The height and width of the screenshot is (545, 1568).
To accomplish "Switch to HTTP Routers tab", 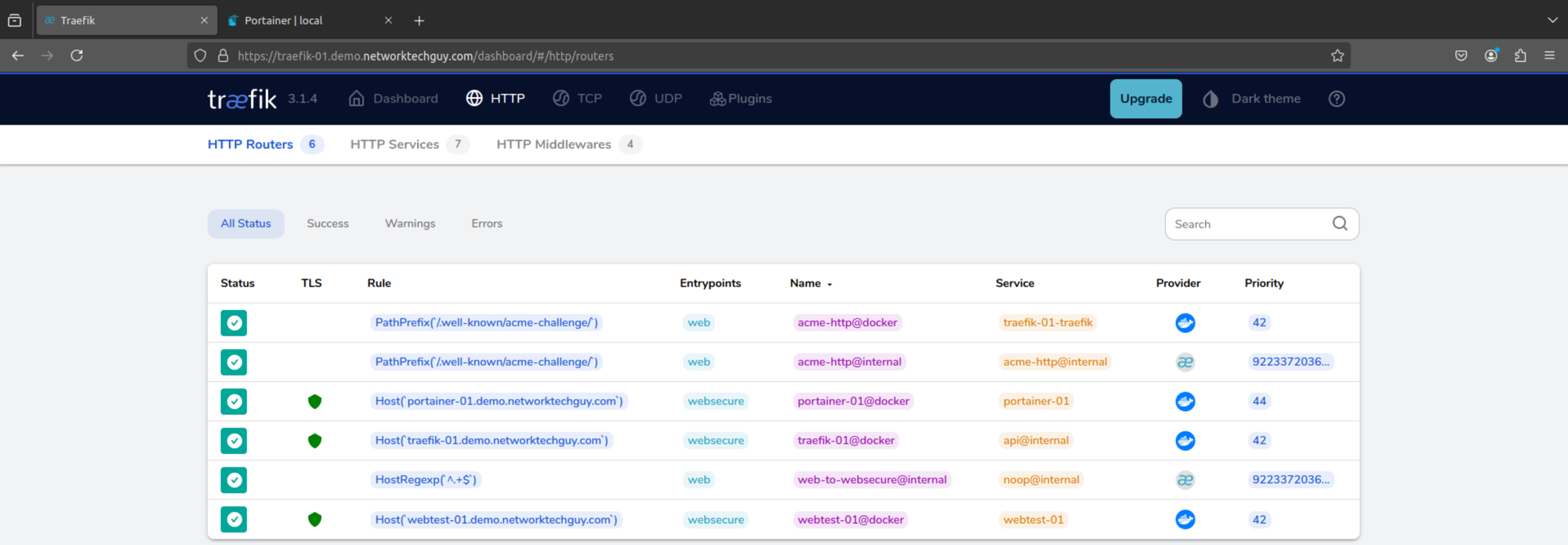I will click(x=265, y=144).
